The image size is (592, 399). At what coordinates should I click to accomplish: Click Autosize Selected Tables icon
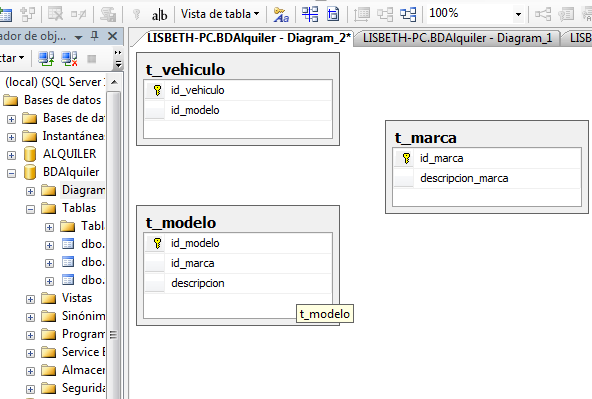[x=362, y=14]
